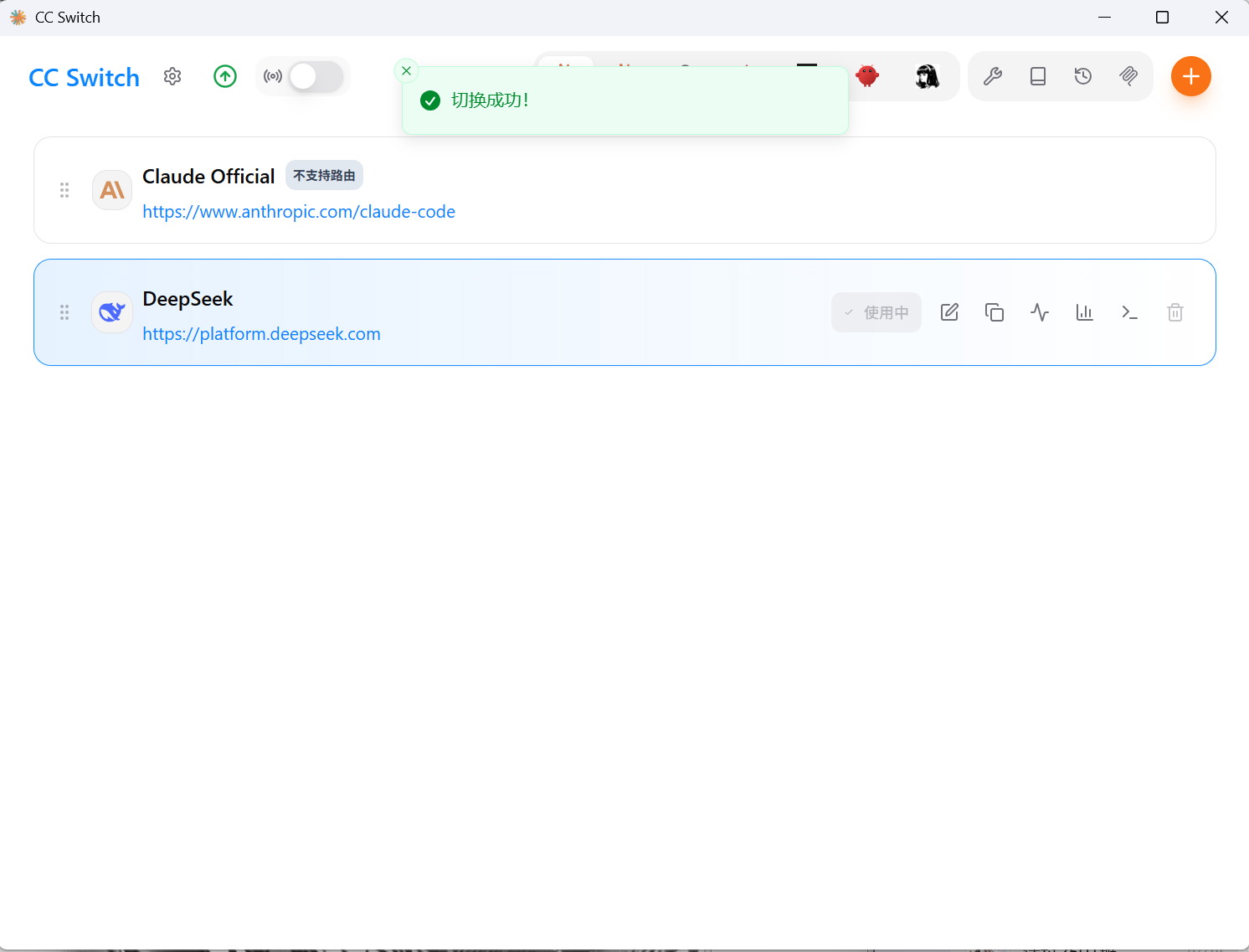Click the CC Switch logo title

[x=84, y=77]
